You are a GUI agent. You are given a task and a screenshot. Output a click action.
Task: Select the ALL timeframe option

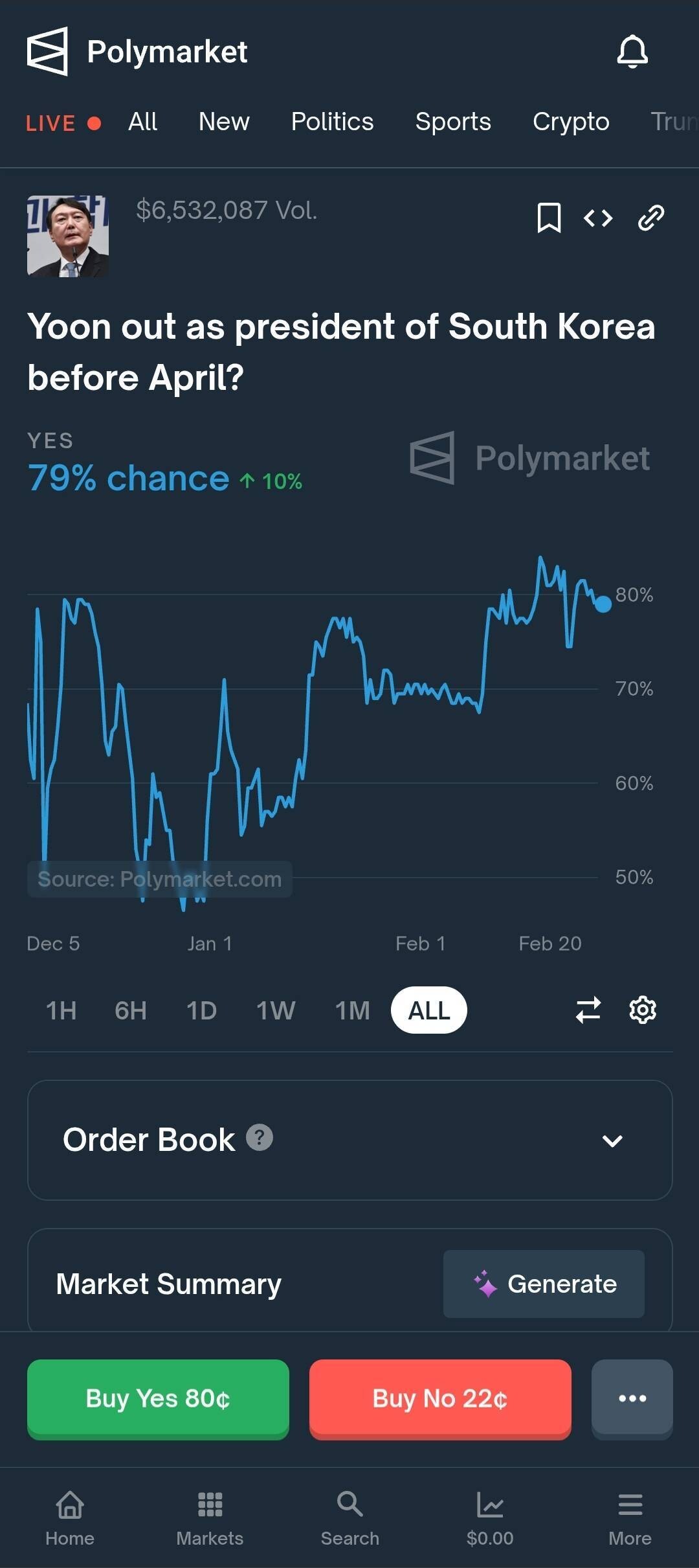(428, 1010)
